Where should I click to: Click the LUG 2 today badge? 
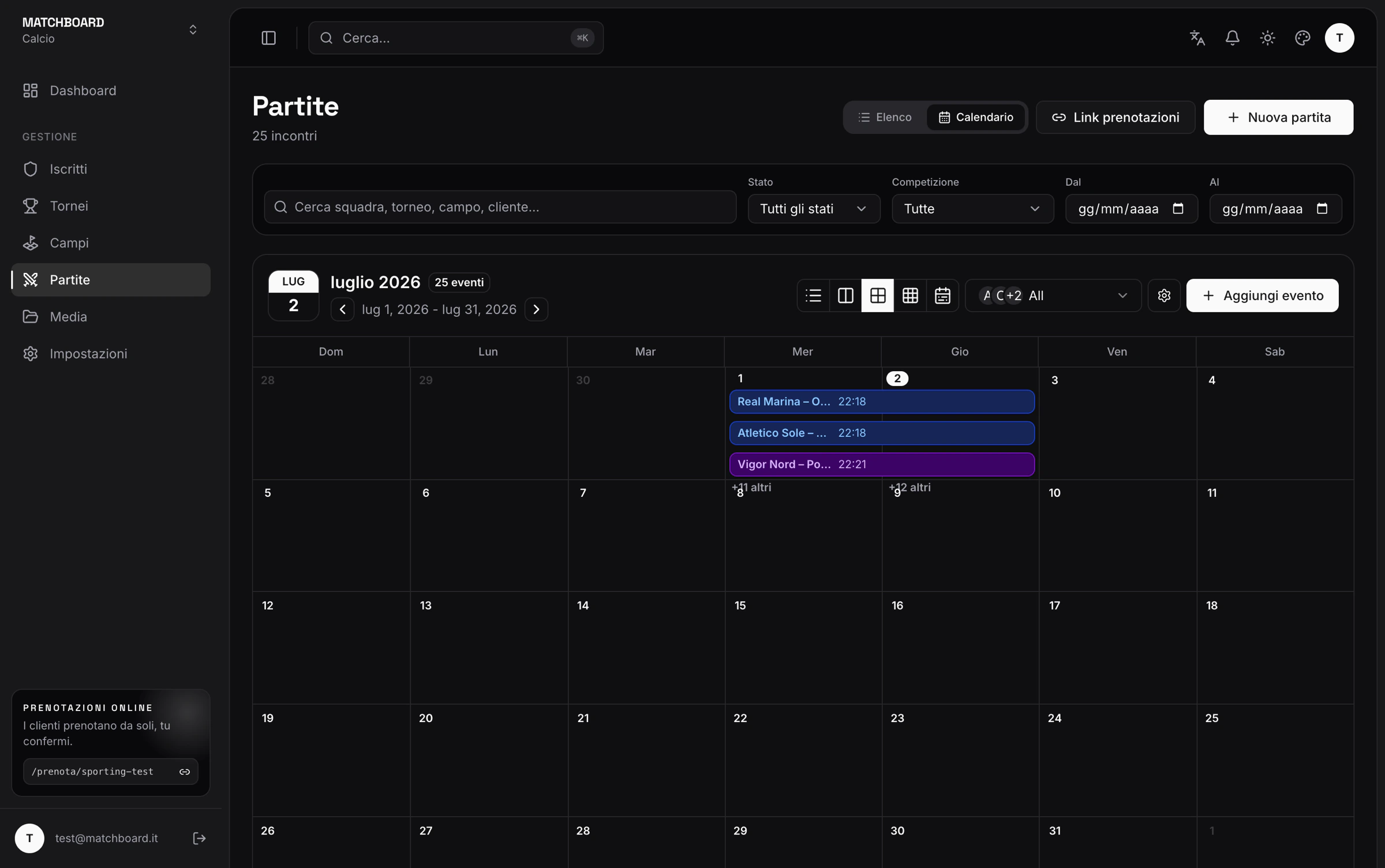(x=293, y=295)
